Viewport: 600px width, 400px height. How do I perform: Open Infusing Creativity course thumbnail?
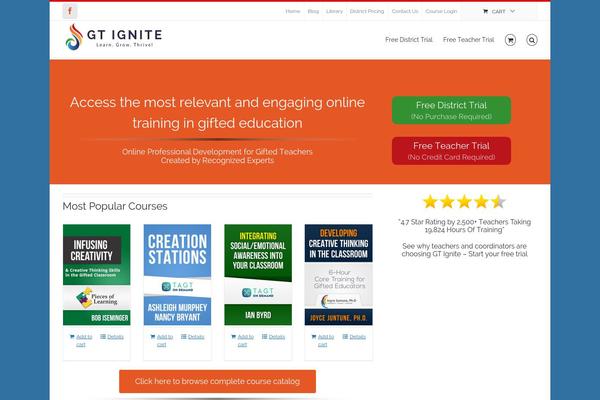click(96, 275)
